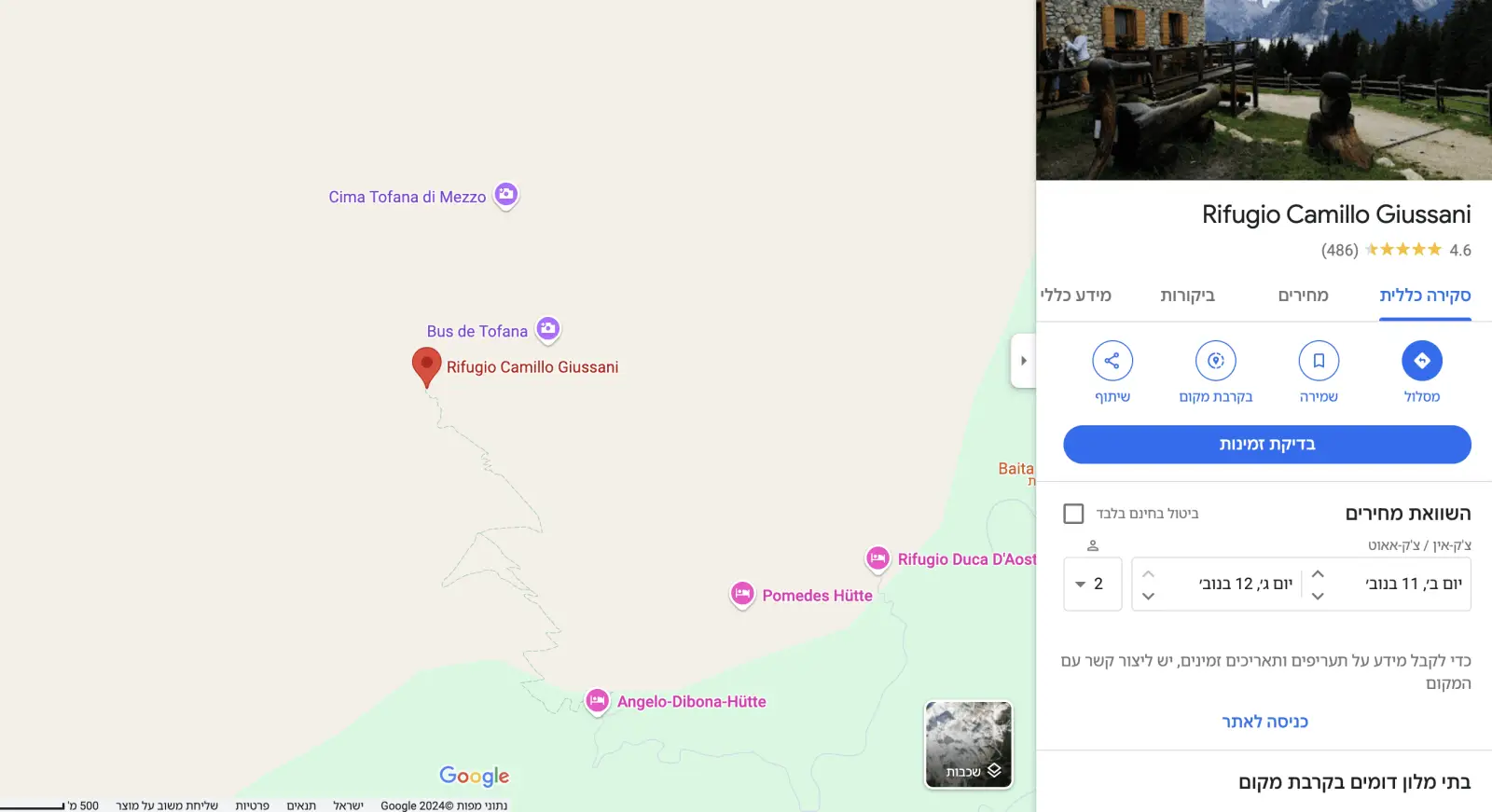Screen dimensions: 1492x812
Task: Click the Share (שיתוף) icon
Action: (x=1112, y=361)
